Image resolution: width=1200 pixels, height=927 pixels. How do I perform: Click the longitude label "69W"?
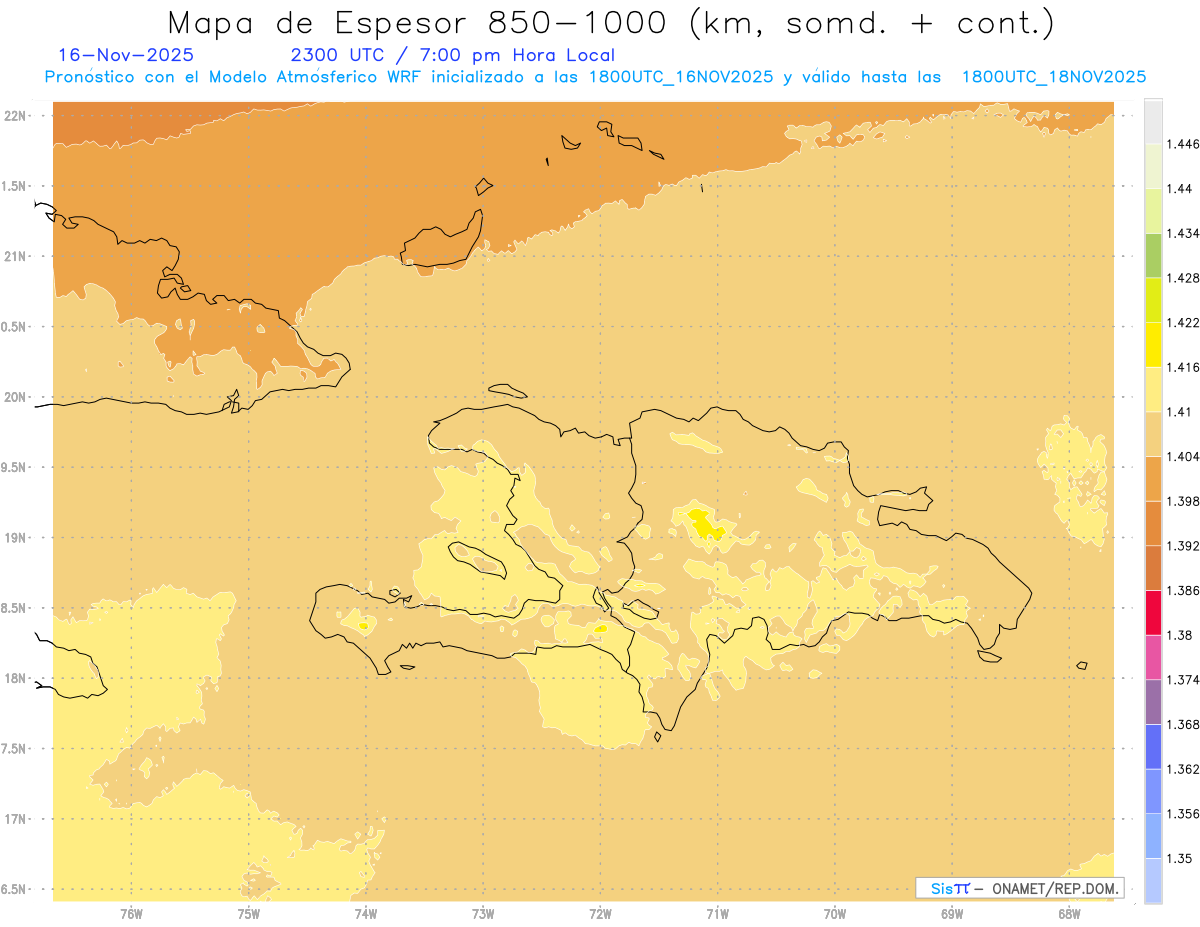click(x=952, y=914)
